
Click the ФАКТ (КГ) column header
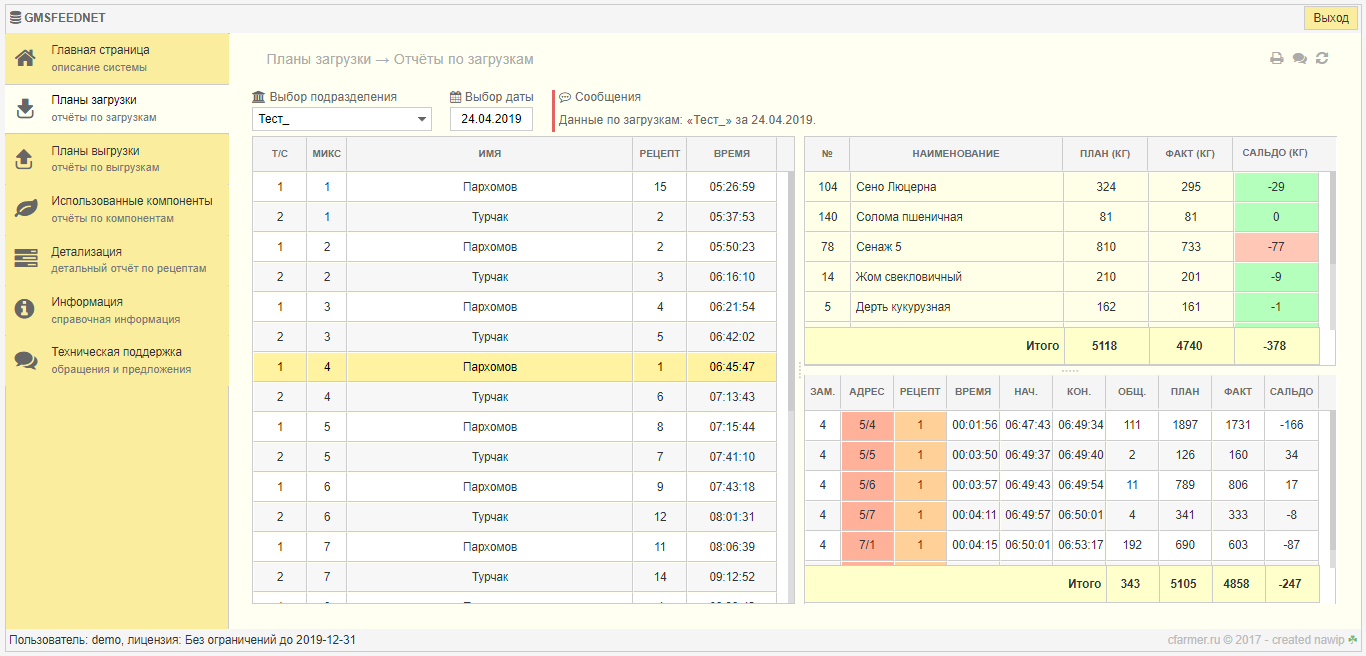pos(1191,154)
